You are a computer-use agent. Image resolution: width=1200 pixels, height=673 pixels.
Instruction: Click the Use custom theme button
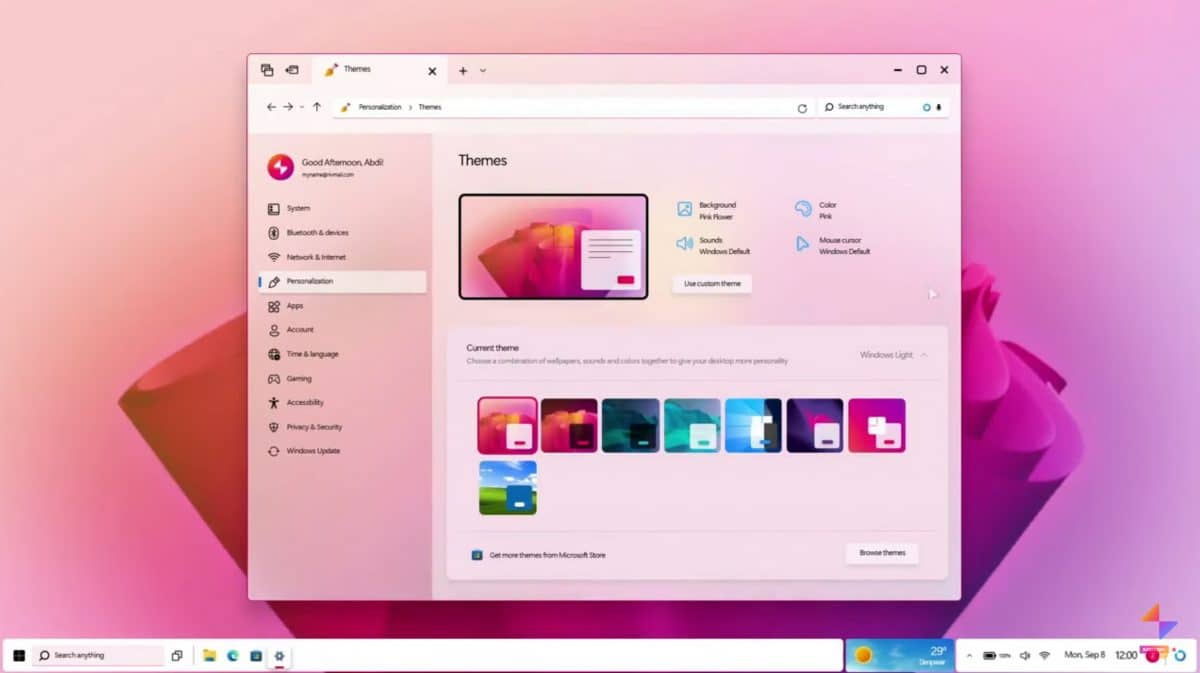coord(712,283)
